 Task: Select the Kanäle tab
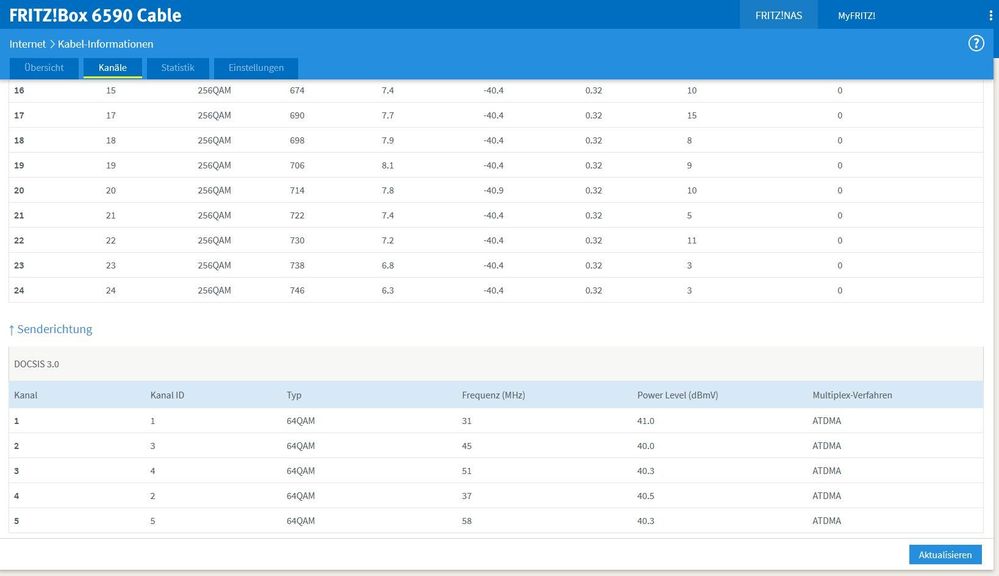[112, 68]
